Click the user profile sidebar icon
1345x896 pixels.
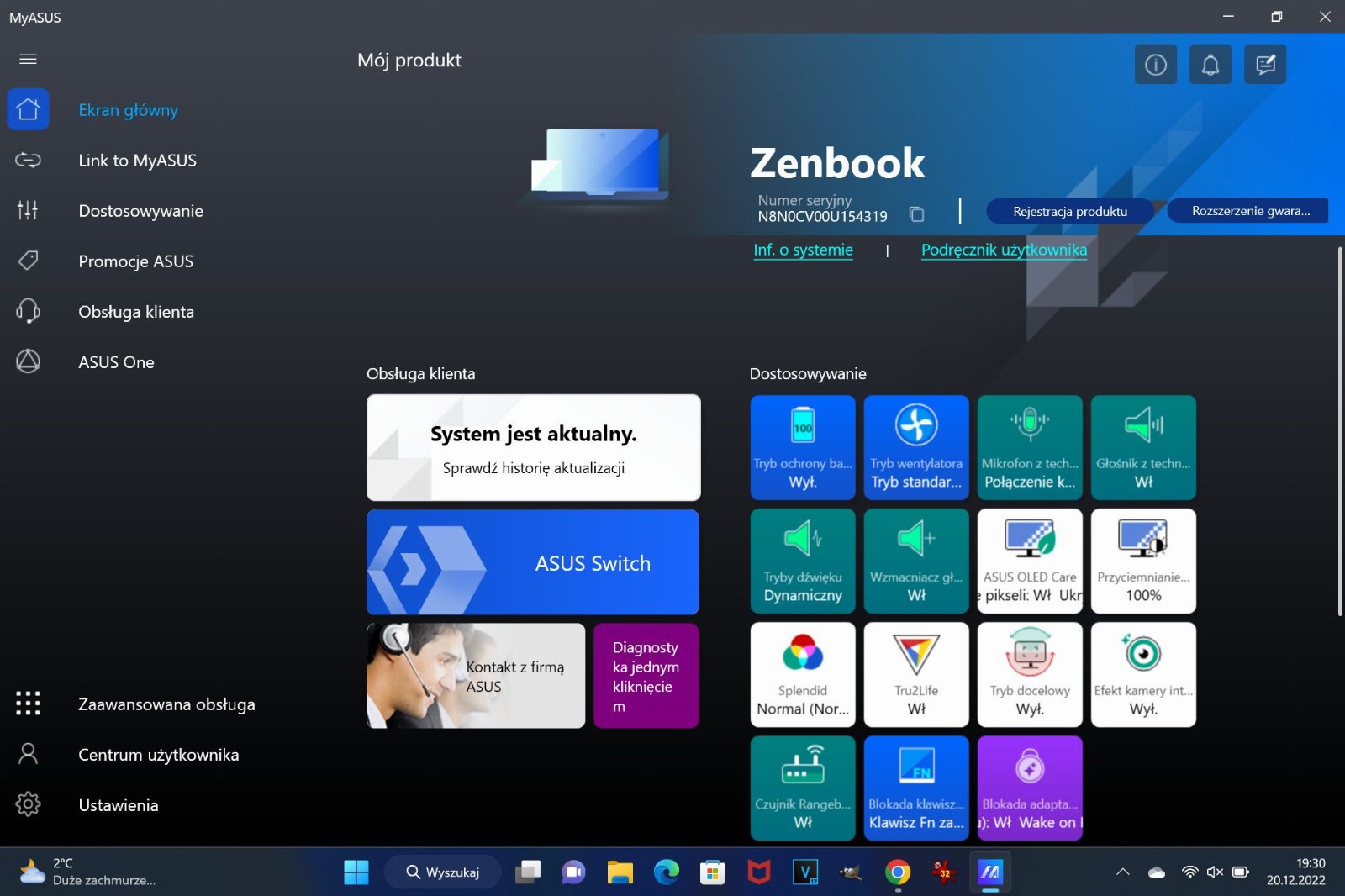point(28,754)
